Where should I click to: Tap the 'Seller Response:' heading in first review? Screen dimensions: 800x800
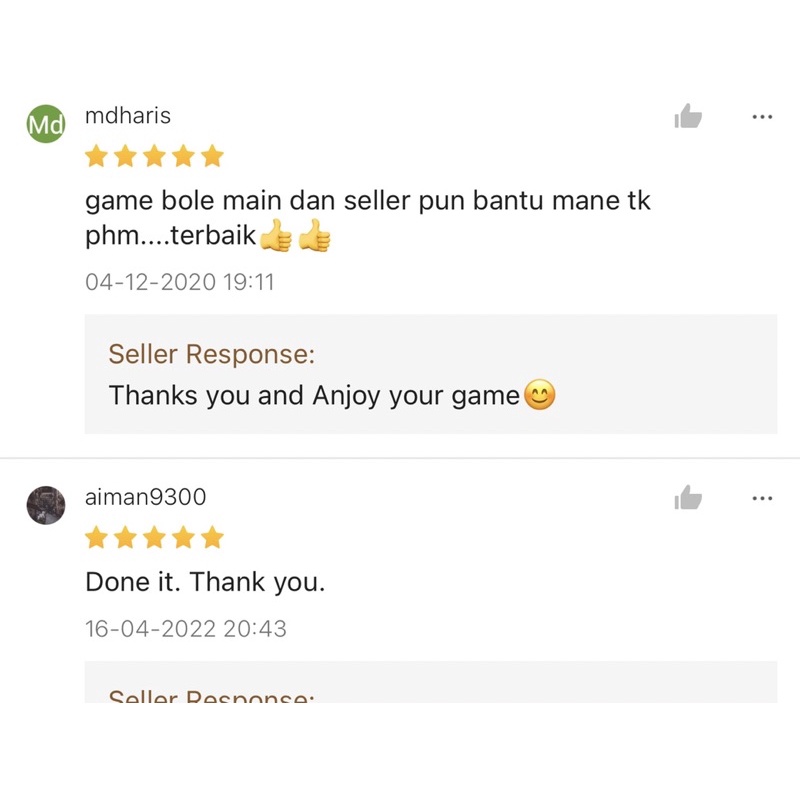click(x=212, y=354)
